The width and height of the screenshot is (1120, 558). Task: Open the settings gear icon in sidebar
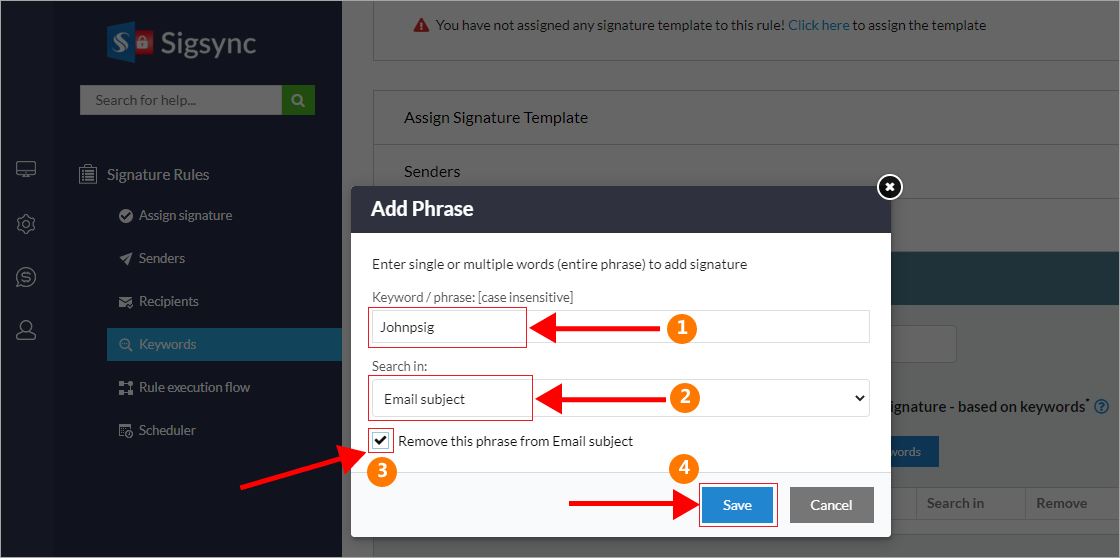26,224
